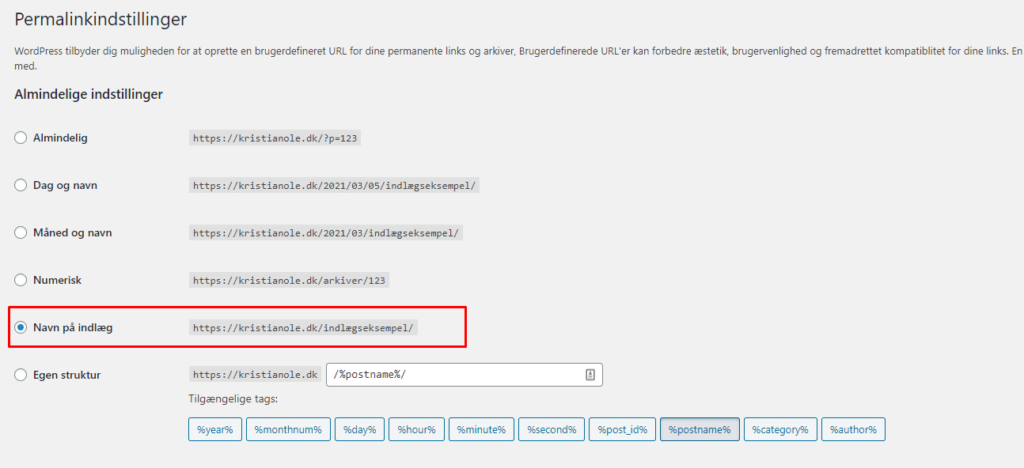Add the %author% tag
The height and width of the screenshot is (468, 1024).
click(x=853, y=429)
